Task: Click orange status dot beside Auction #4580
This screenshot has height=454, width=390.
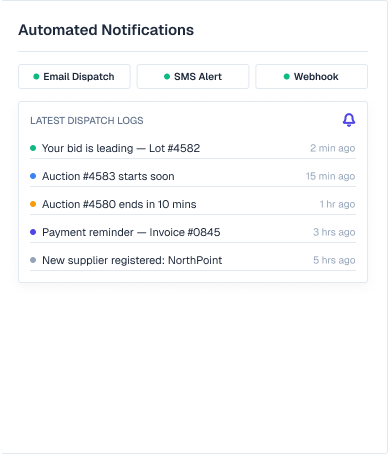Action: click(x=33, y=204)
